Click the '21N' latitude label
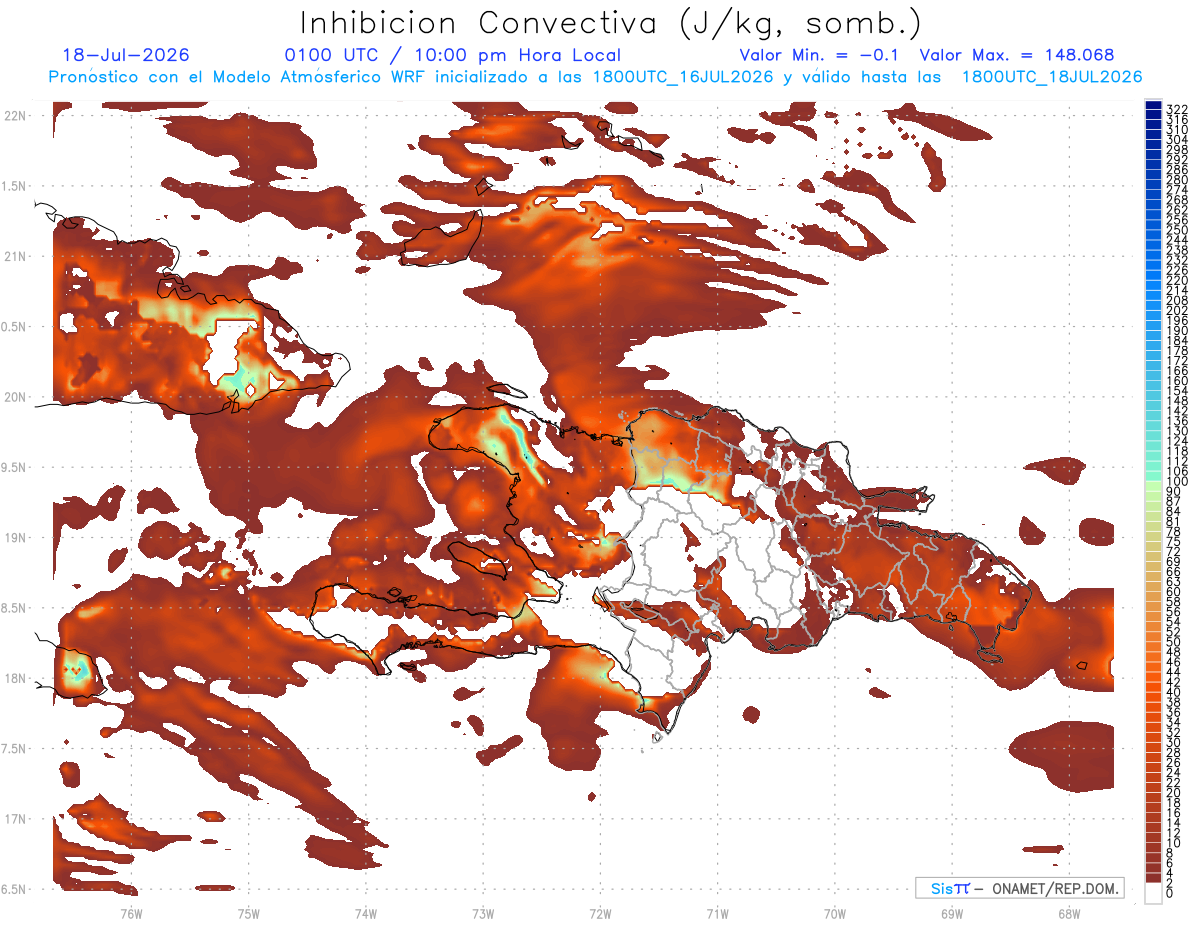This screenshot has width=1200, height=927. [x=14, y=256]
